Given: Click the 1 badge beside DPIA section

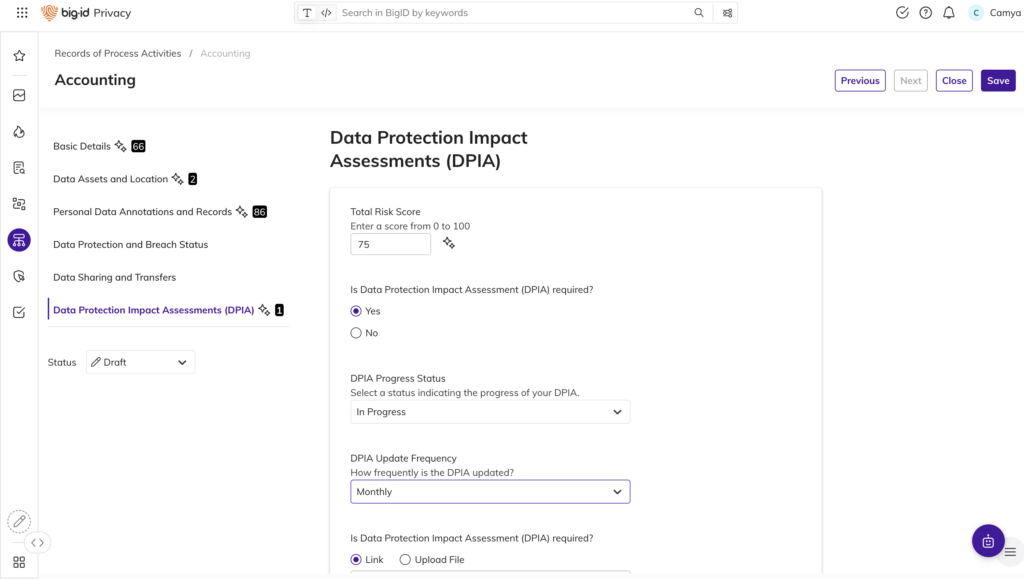Looking at the screenshot, I should 280,310.
